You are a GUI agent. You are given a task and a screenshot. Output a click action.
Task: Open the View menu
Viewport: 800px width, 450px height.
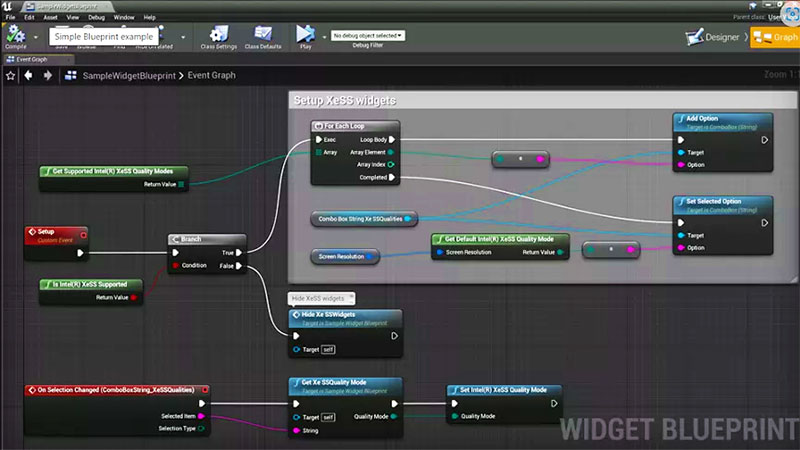coord(73,17)
